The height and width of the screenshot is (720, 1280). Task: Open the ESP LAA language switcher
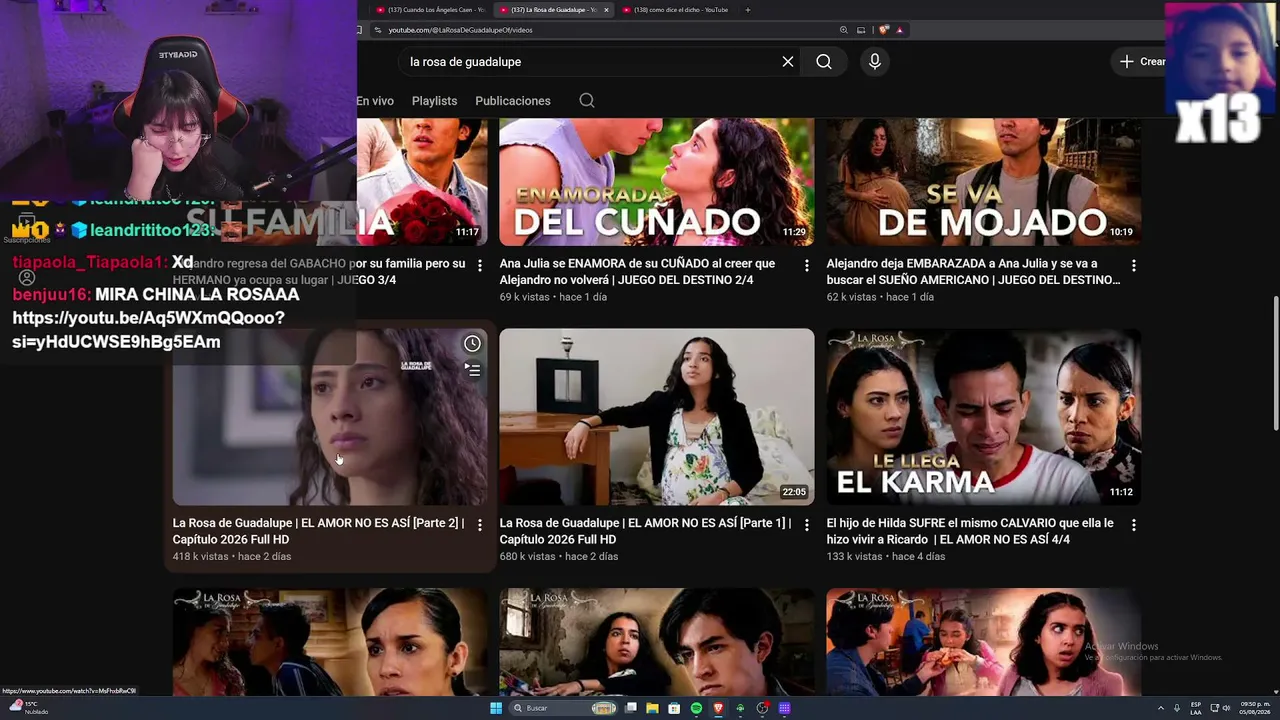point(1196,708)
